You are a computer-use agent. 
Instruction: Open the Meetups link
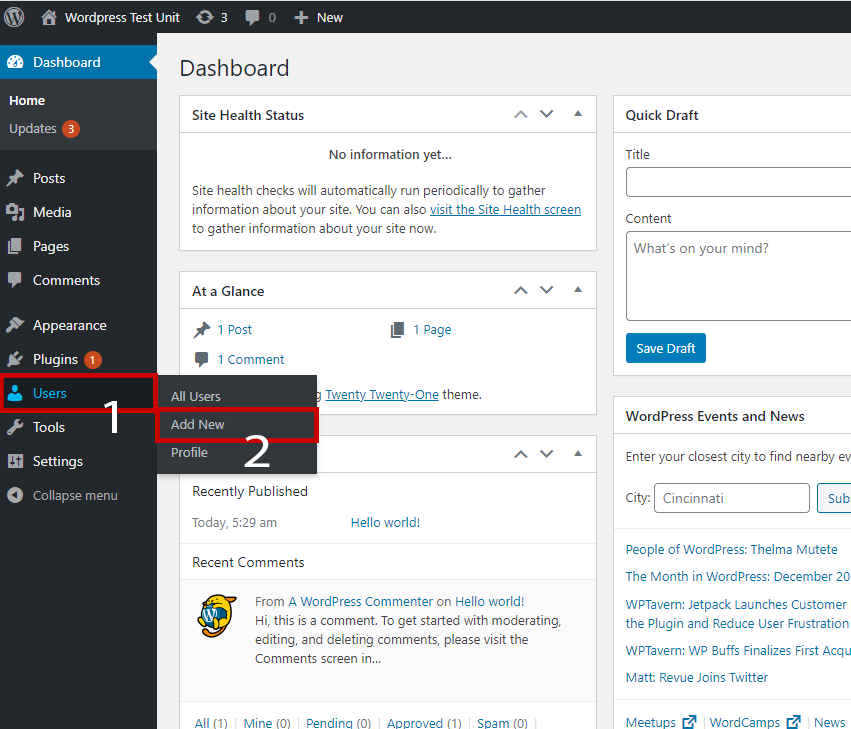tap(651, 722)
